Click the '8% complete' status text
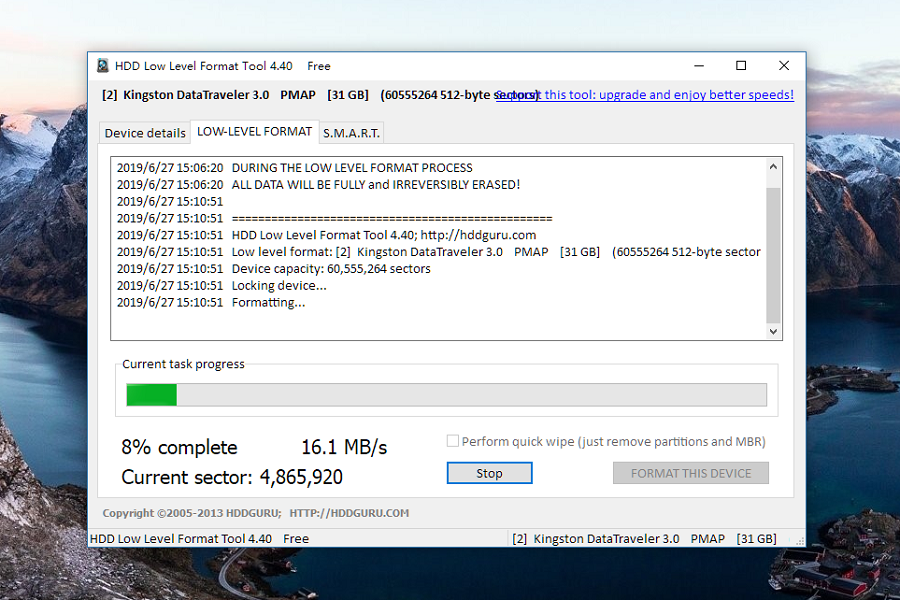The image size is (900, 600). (x=179, y=447)
